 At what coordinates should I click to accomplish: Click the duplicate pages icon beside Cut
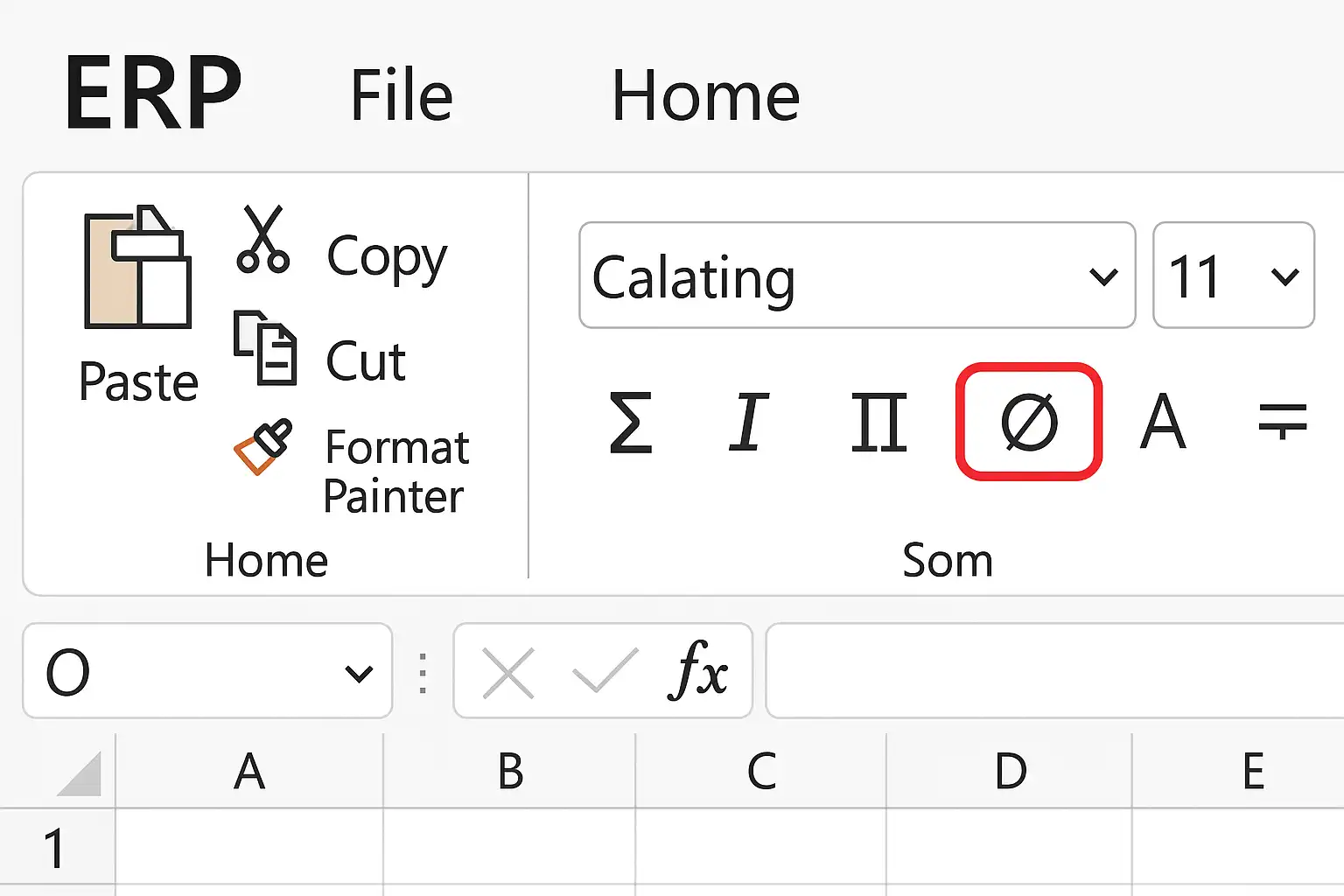coord(265,347)
